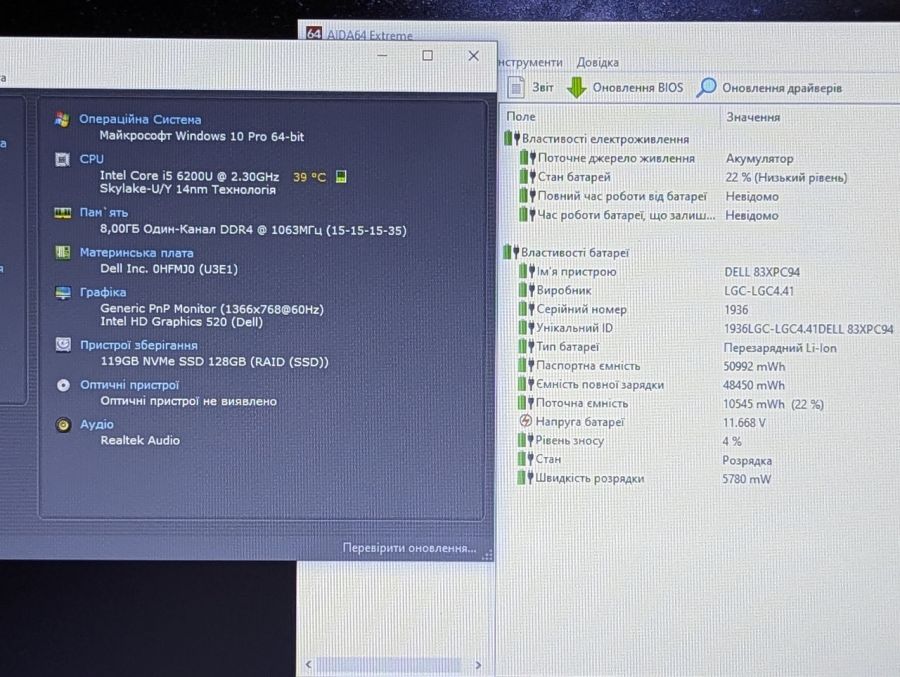Image resolution: width=900 pixels, height=677 pixels.
Task: Open the CPU section link in Speccy
Action: 91,159
